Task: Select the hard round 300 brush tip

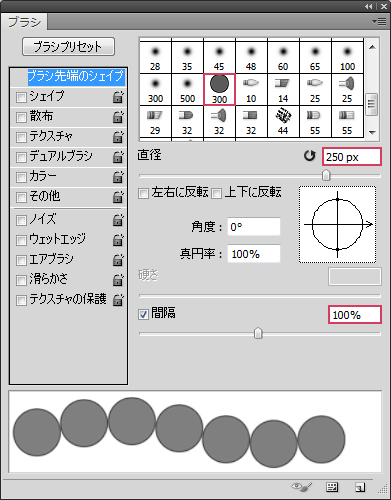Action: (x=219, y=89)
